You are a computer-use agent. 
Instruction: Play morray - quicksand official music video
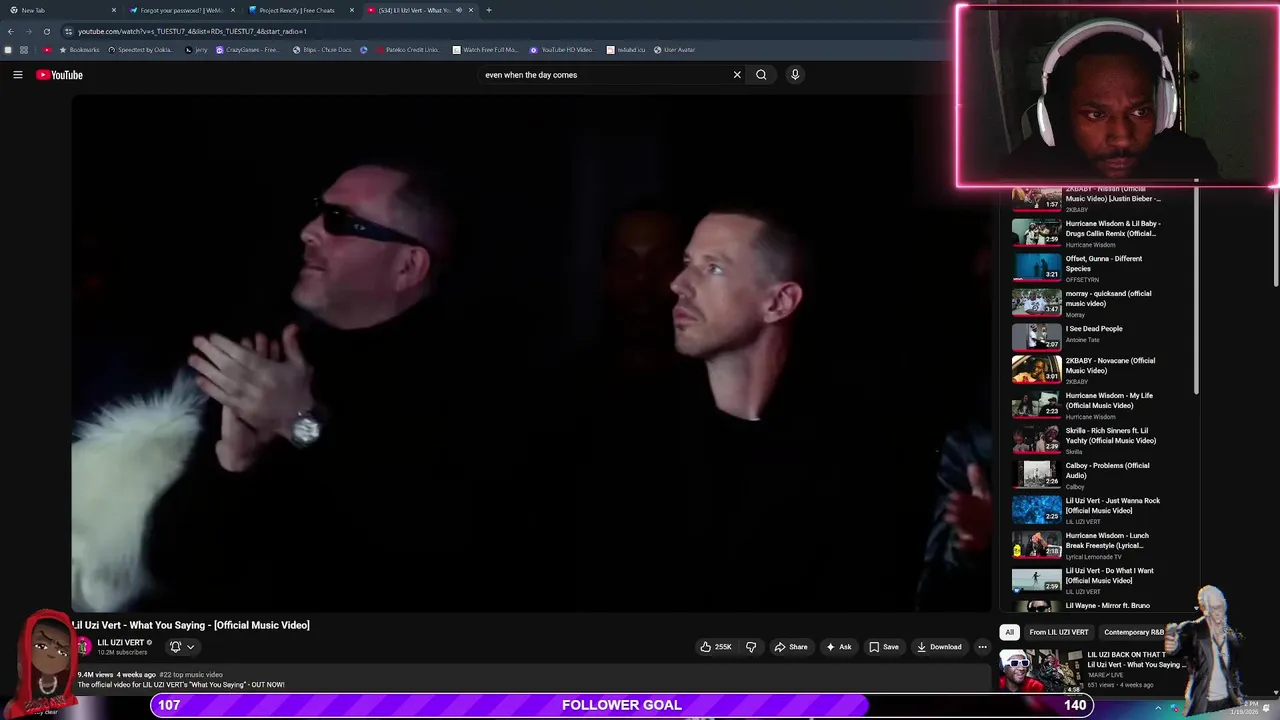pos(1088,302)
